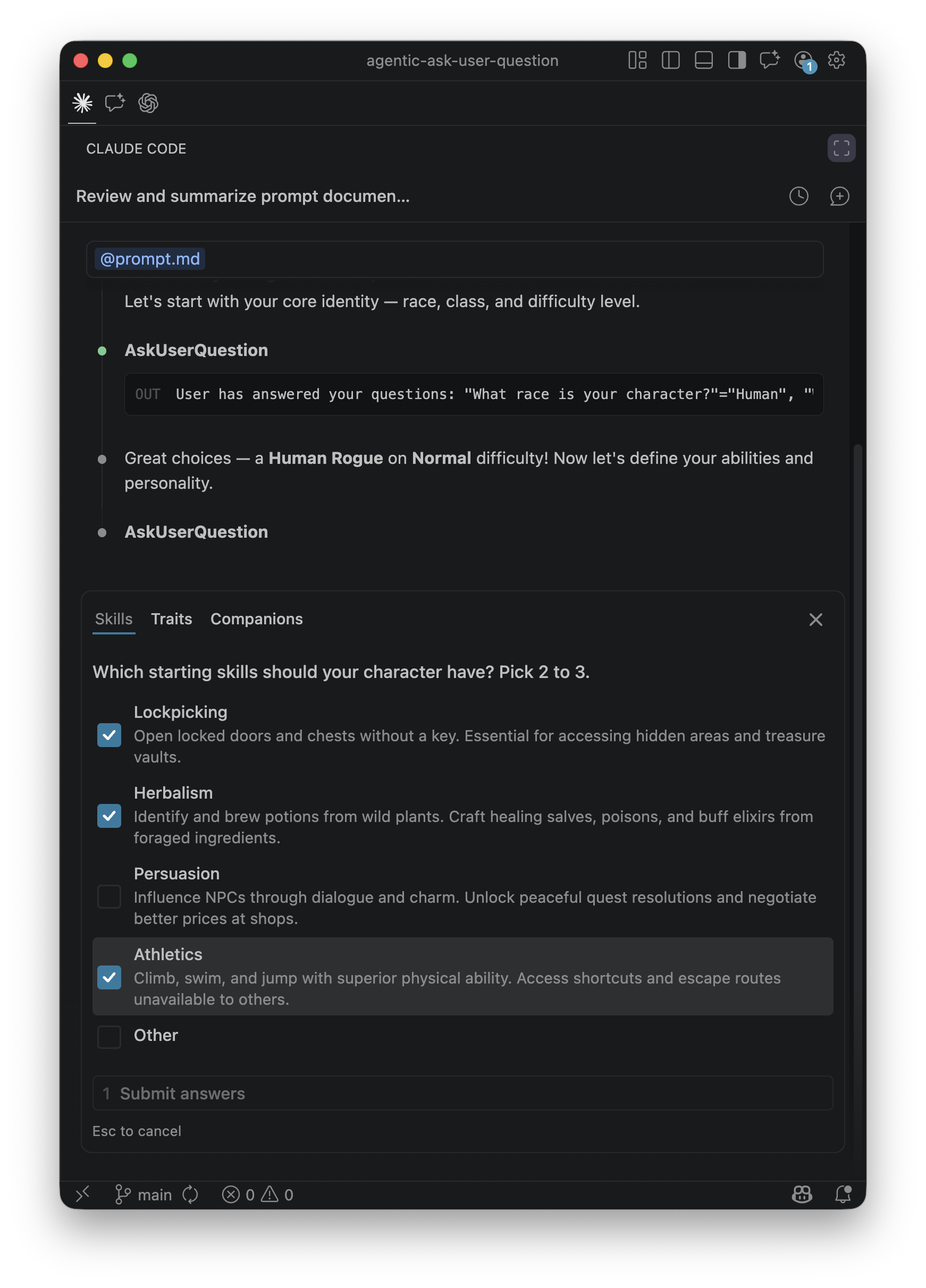Toggle the secondary sidebar icon
This screenshot has width=926, height=1288.
[x=736, y=61]
